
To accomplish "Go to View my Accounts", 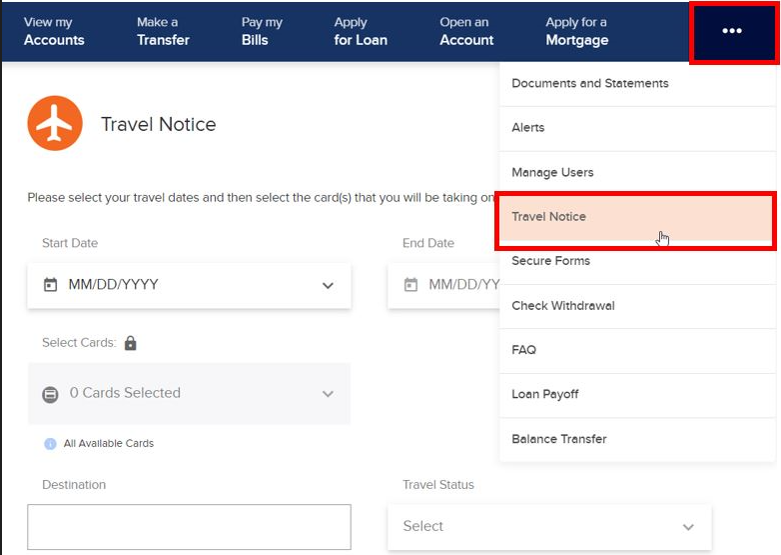I will click(x=54, y=31).
